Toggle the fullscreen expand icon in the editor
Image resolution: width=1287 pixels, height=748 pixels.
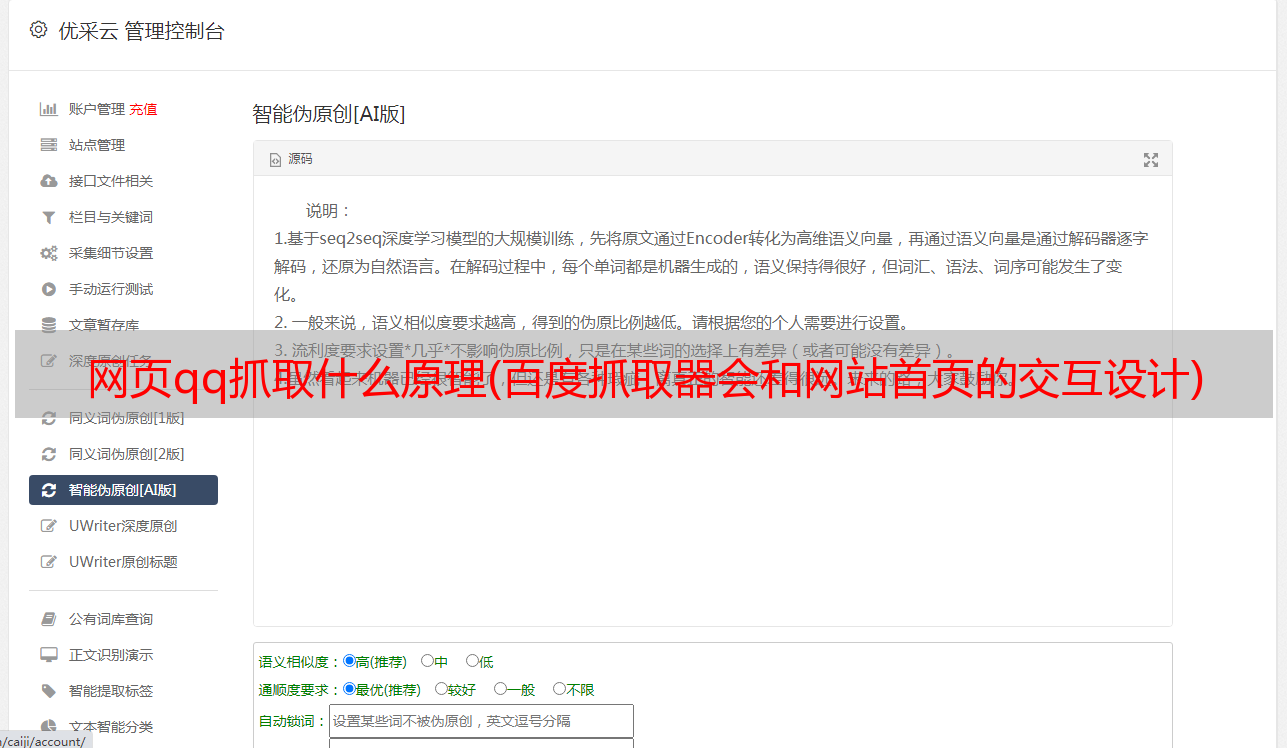click(x=1151, y=160)
